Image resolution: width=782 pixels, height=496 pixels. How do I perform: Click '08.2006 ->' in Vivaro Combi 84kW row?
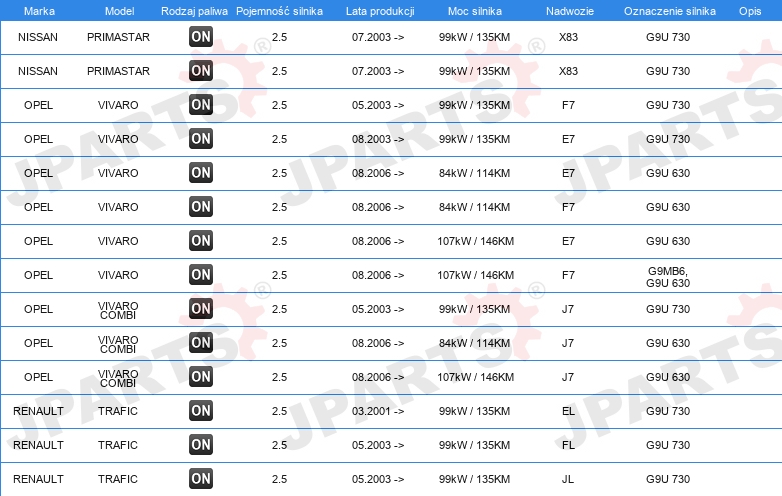378,343
